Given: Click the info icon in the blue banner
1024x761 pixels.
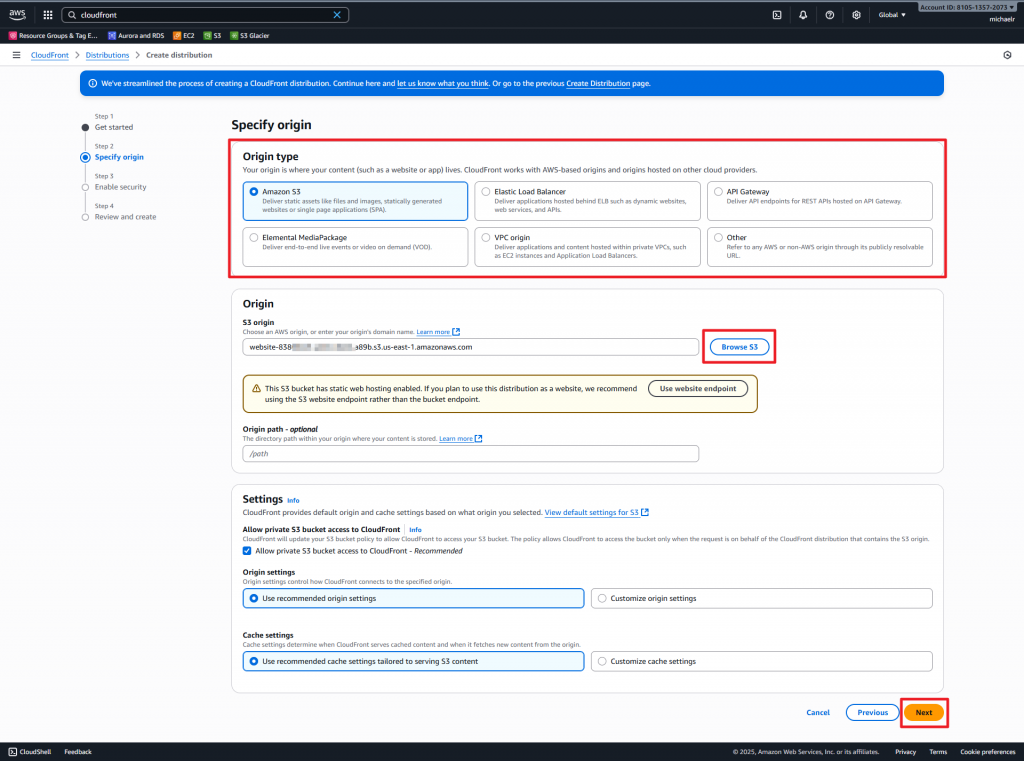Looking at the screenshot, I should tap(93, 83).
